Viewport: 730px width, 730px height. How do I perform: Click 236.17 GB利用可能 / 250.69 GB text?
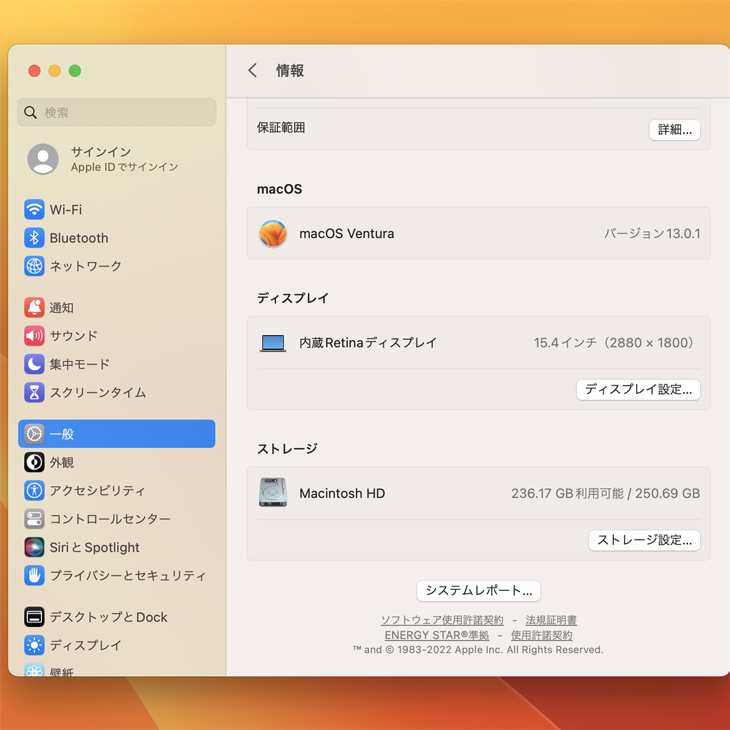[x=606, y=493]
